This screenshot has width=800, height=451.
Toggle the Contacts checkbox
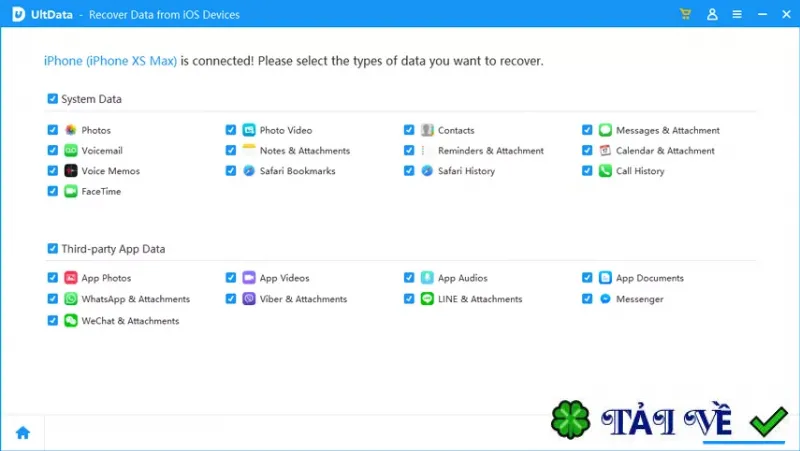tap(409, 130)
